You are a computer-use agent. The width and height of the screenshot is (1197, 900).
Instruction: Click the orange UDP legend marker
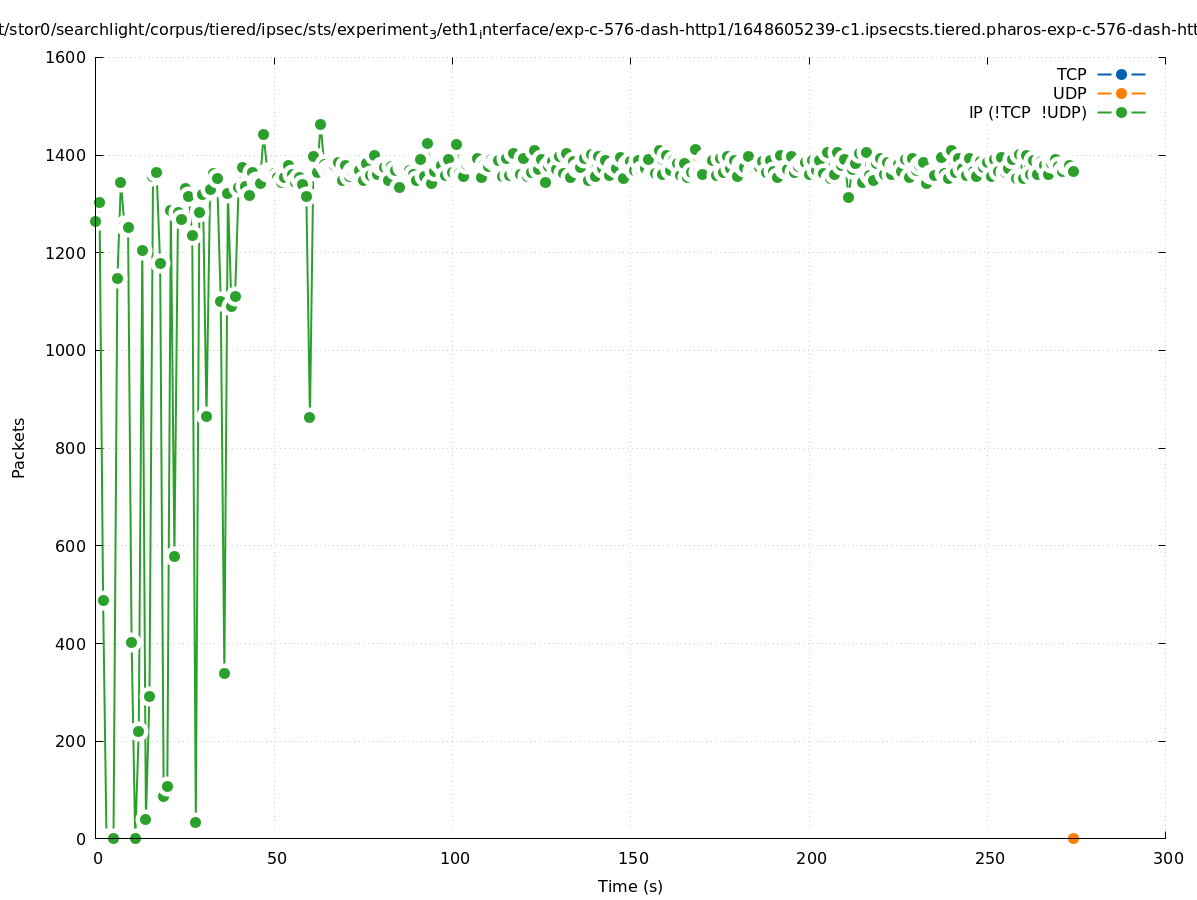1121,93
